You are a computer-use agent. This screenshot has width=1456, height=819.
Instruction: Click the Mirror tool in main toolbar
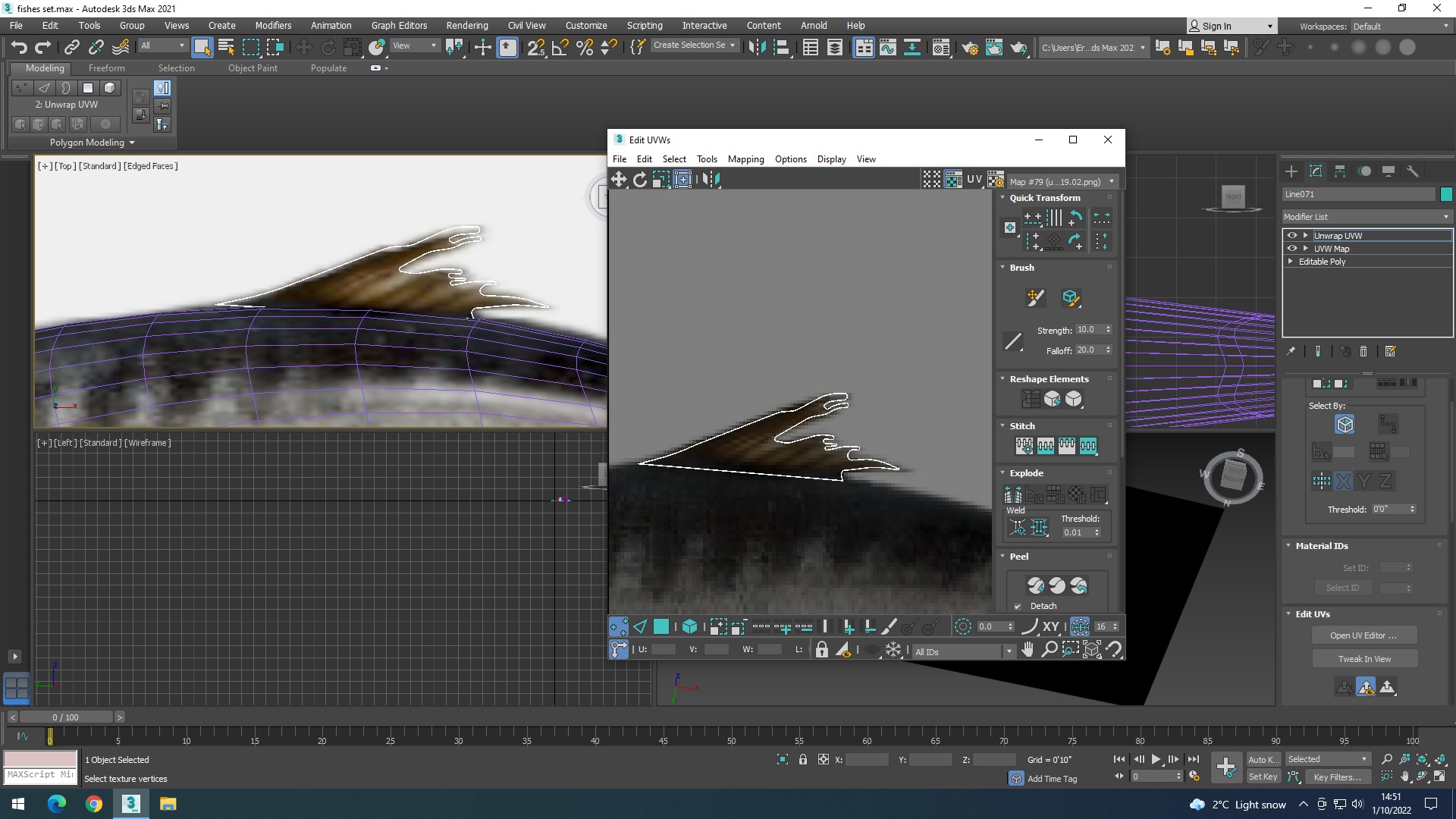[757, 47]
